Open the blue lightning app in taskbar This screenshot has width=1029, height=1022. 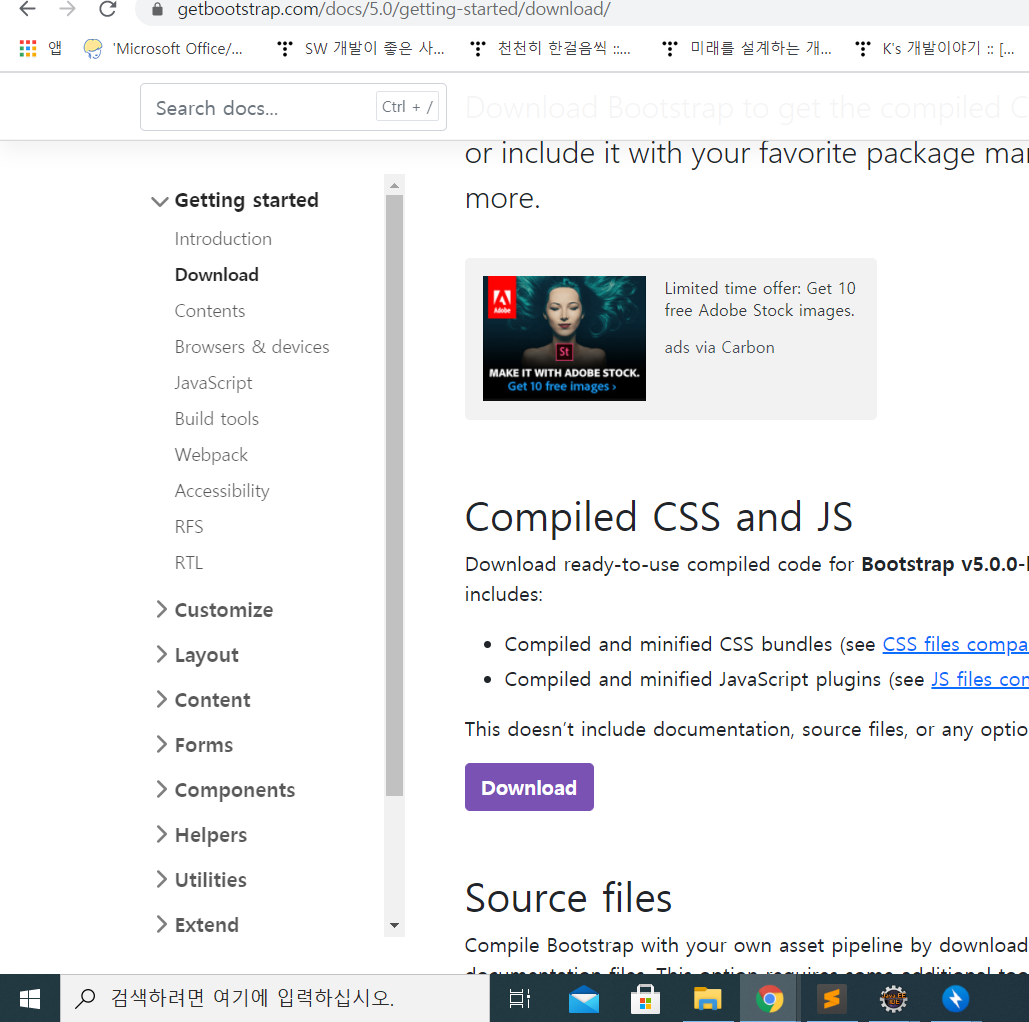click(x=955, y=999)
